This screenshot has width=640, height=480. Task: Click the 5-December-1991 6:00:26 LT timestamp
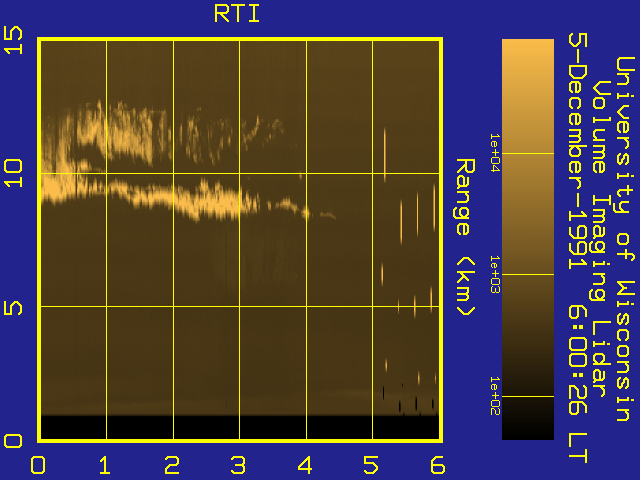click(x=578, y=248)
